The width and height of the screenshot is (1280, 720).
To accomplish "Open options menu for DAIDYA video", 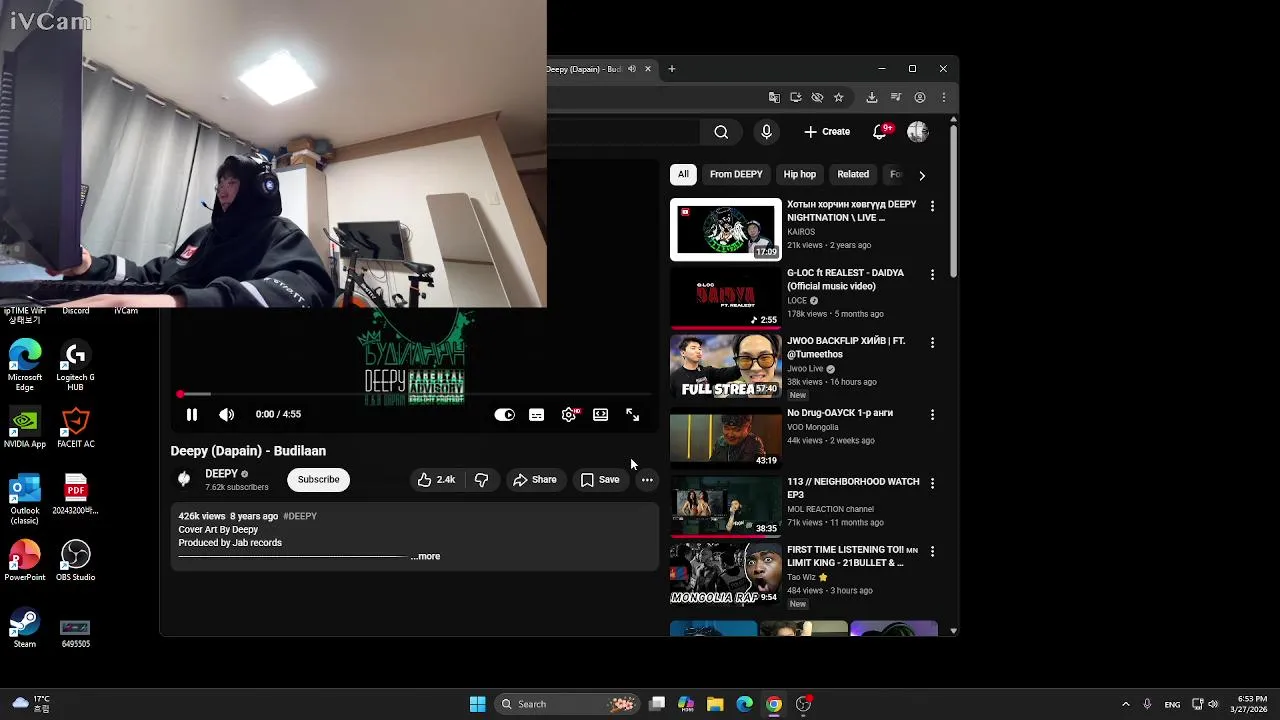I will pyautogui.click(x=932, y=274).
